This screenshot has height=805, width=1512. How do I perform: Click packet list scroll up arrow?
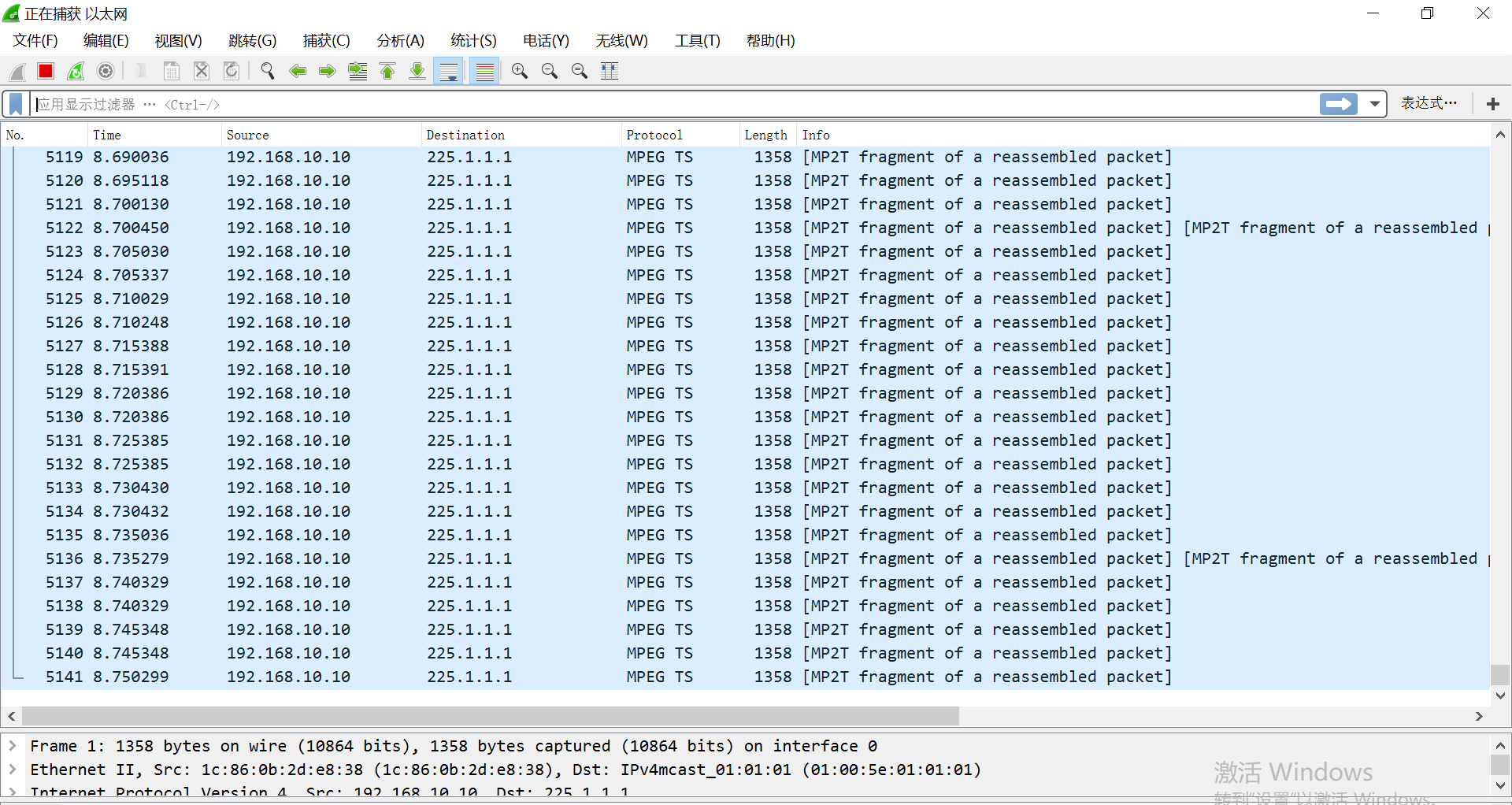pyautogui.click(x=1500, y=135)
